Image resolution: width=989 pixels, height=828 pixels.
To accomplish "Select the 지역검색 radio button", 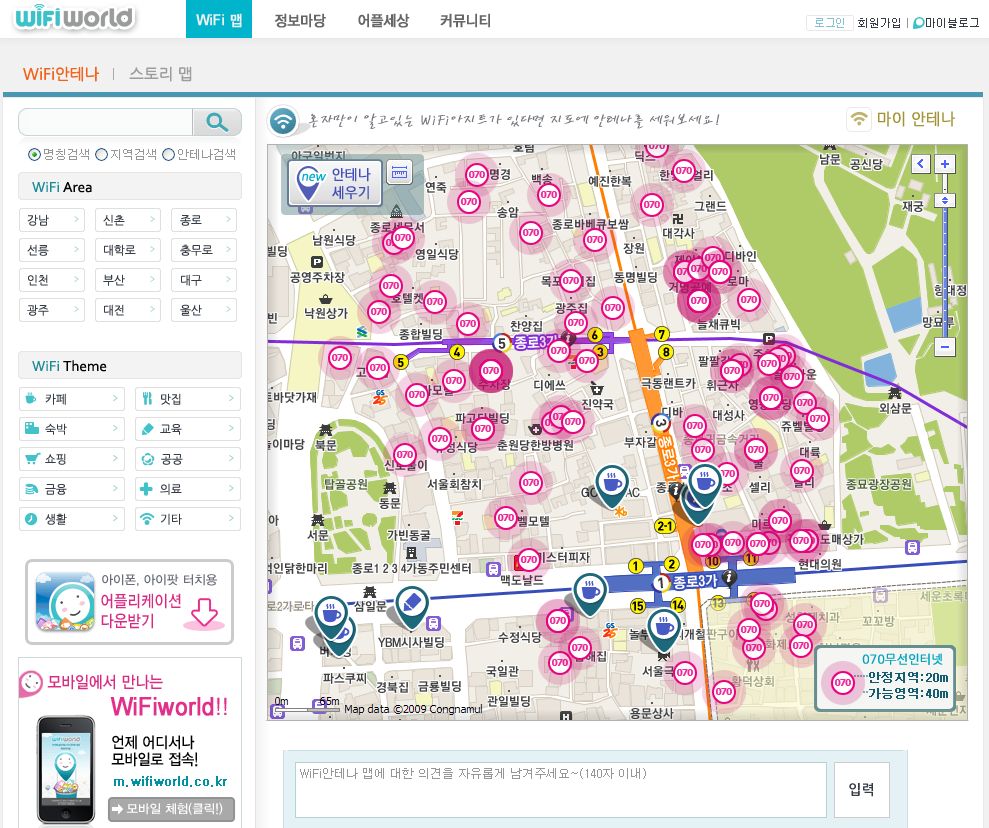I will [x=101, y=154].
